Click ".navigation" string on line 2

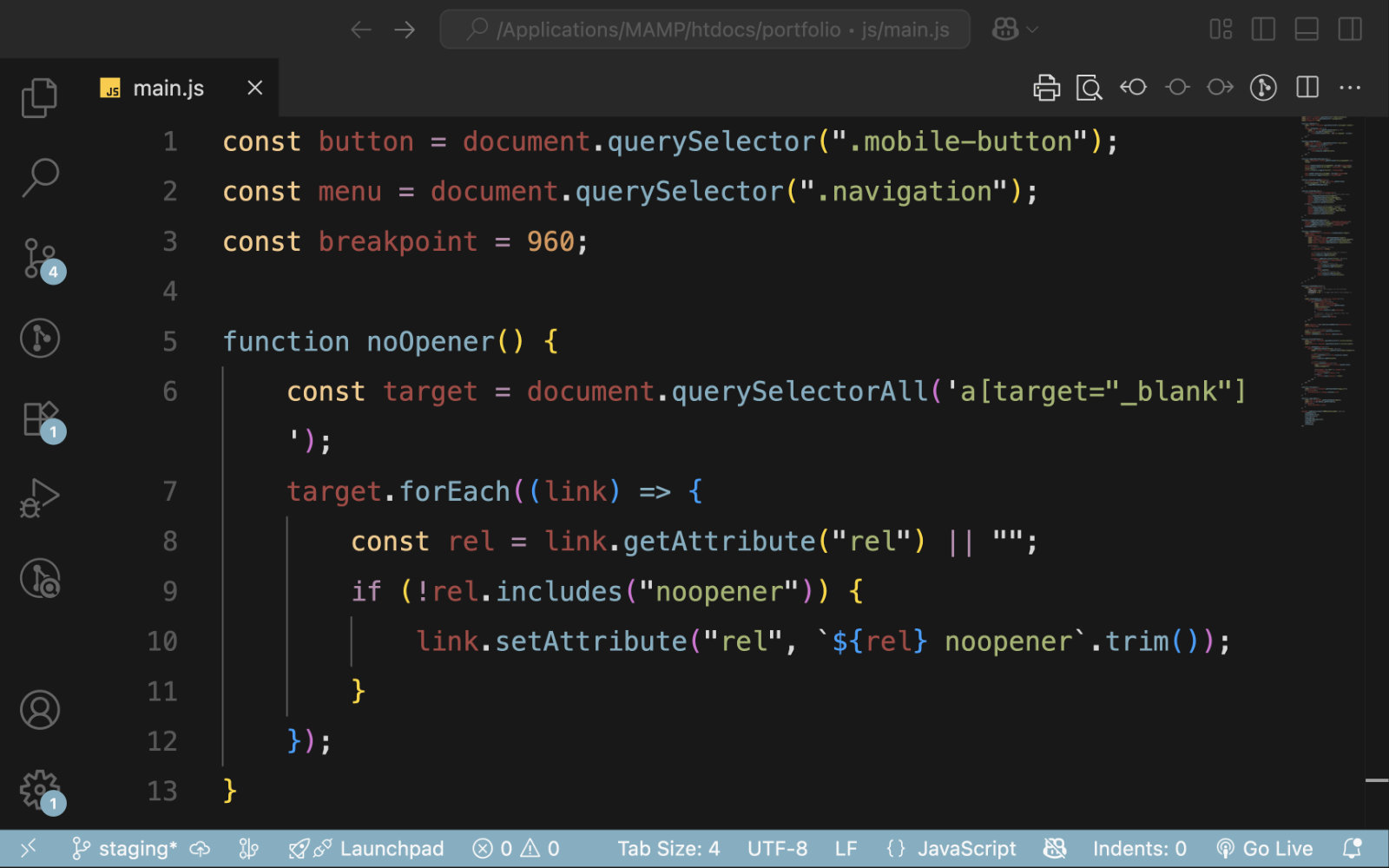click(x=904, y=191)
